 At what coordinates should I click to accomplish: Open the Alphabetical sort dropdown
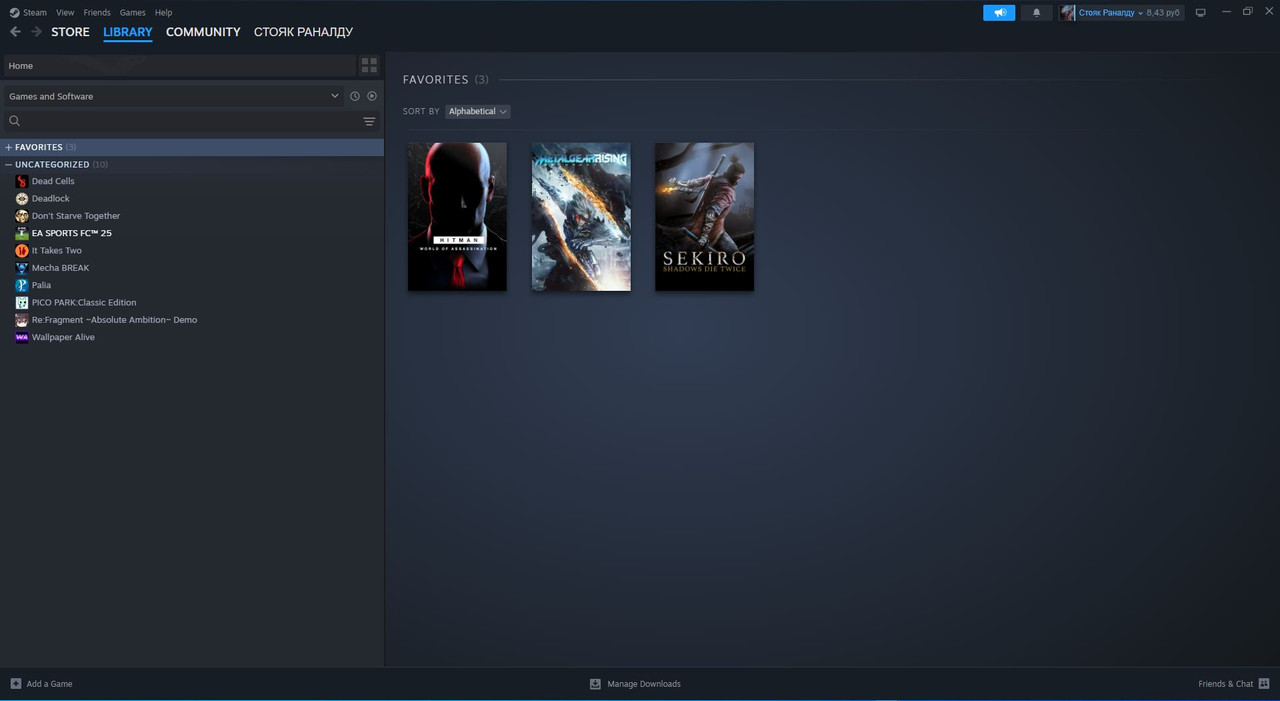point(477,111)
